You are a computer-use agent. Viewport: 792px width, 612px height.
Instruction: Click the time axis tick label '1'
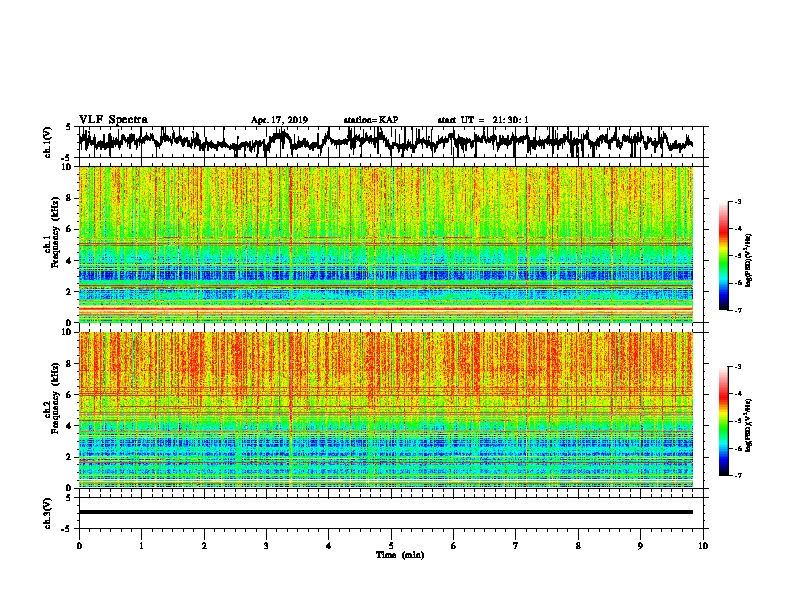141,546
